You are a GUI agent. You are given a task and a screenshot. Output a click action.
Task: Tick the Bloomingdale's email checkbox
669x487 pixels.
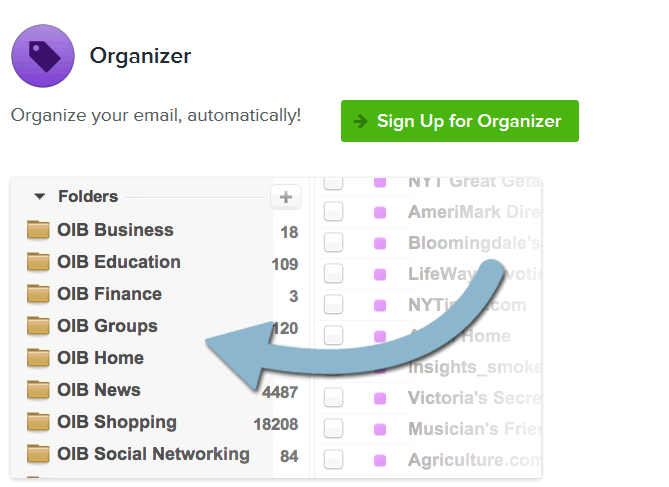point(333,242)
